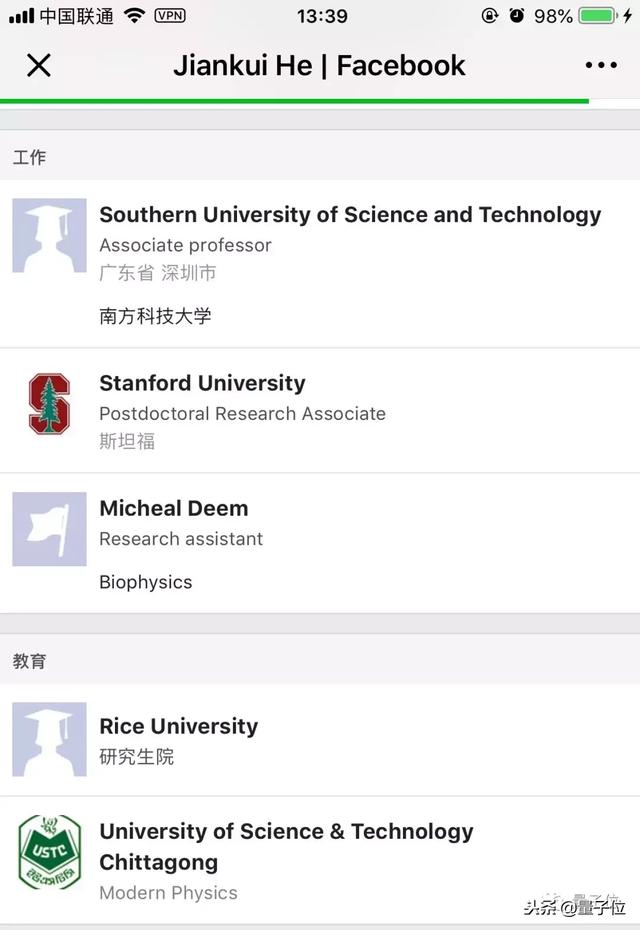
Task: Tap the graduation cap icon beside Southern University
Action: point(49,235)
